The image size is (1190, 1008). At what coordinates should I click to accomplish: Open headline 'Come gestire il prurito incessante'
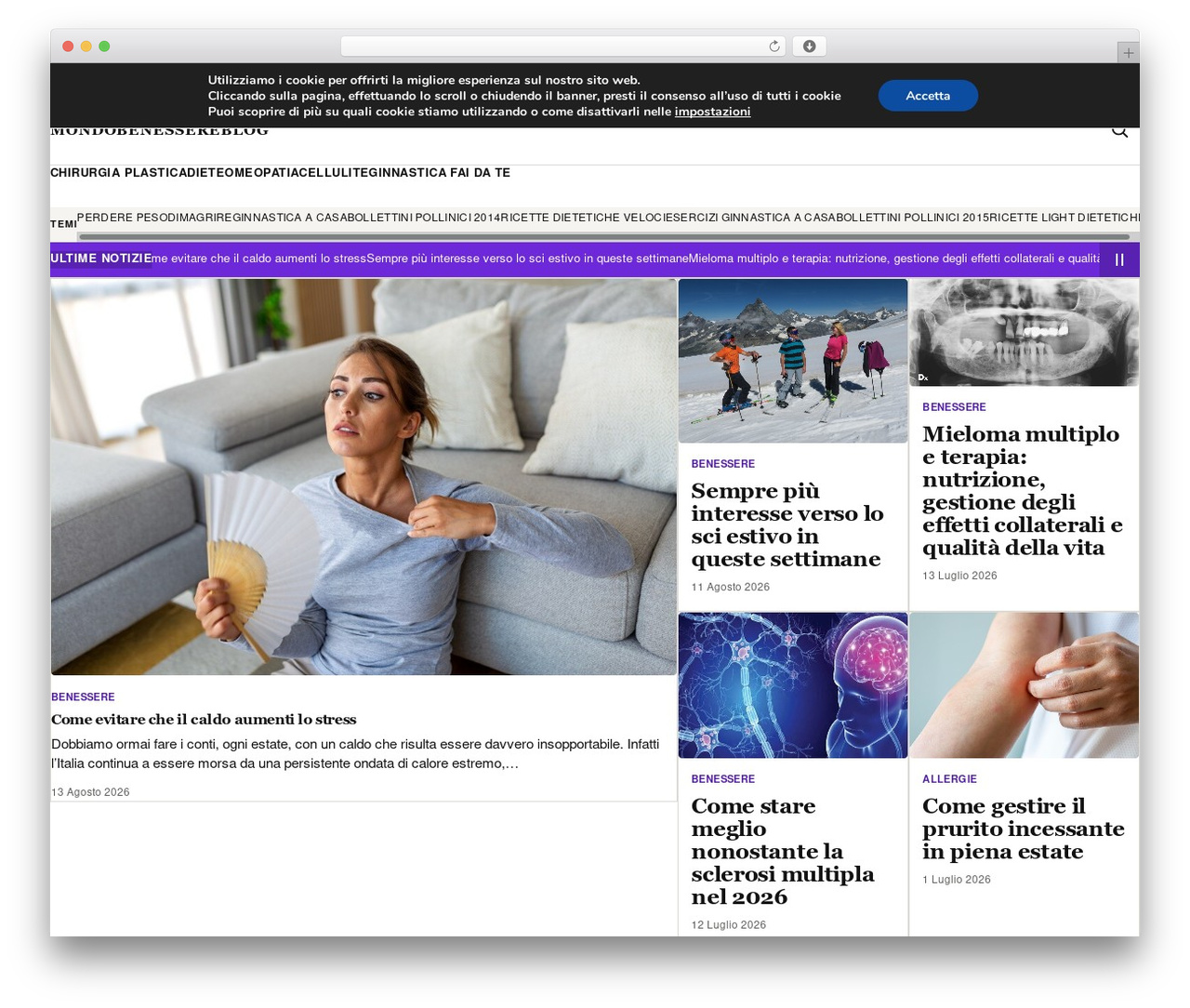(x=1024, y=829)
